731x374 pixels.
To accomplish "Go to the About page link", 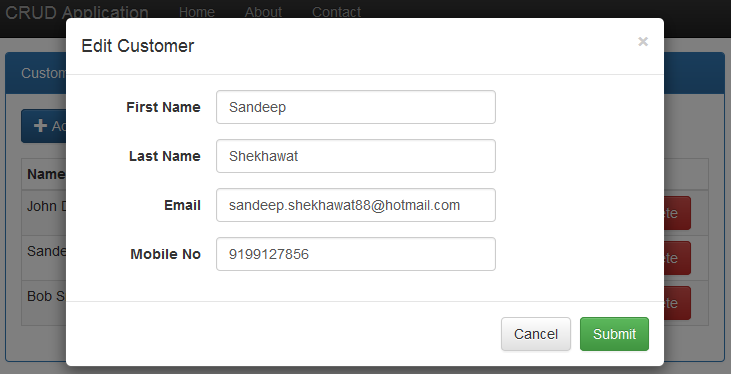I will (263, 12).
